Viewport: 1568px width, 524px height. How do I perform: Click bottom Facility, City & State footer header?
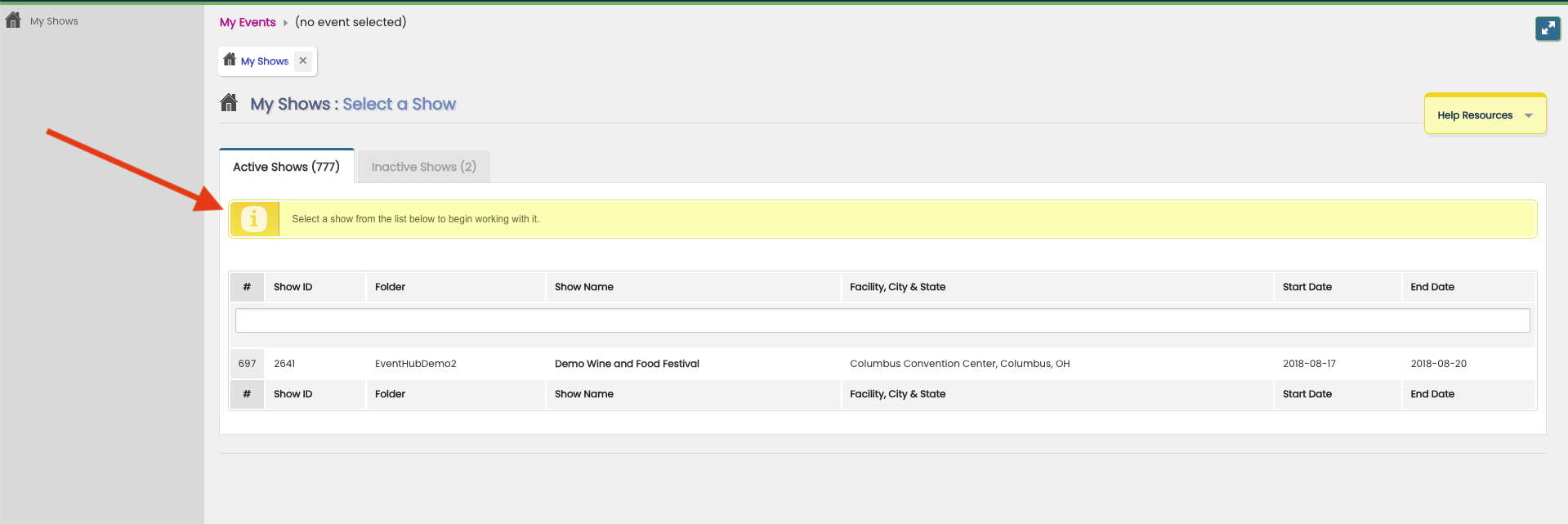click(x=1057, y=394)
